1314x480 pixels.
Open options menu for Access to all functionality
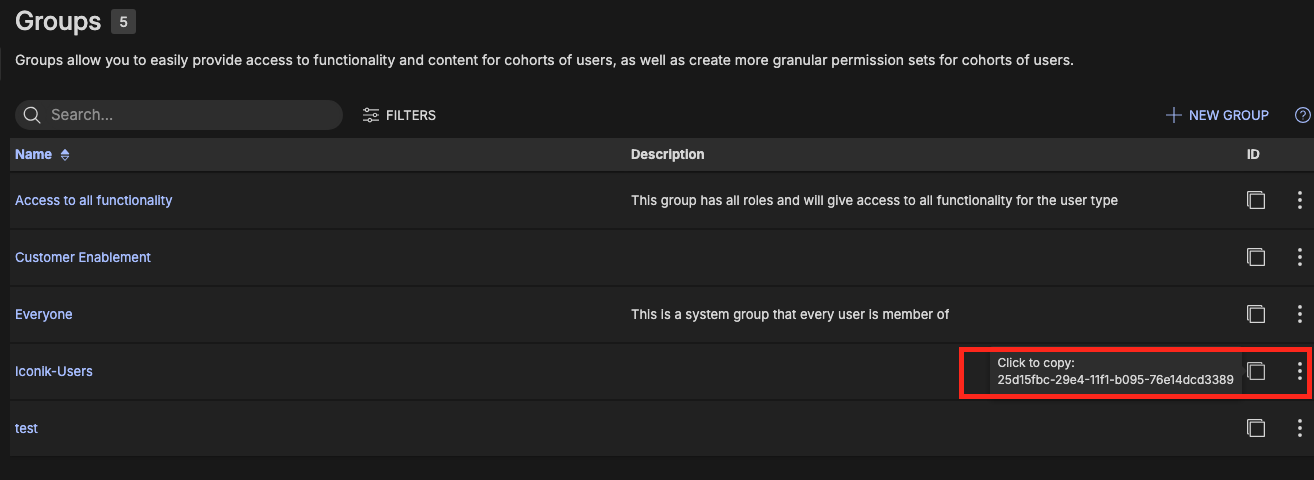point(1299,200)
